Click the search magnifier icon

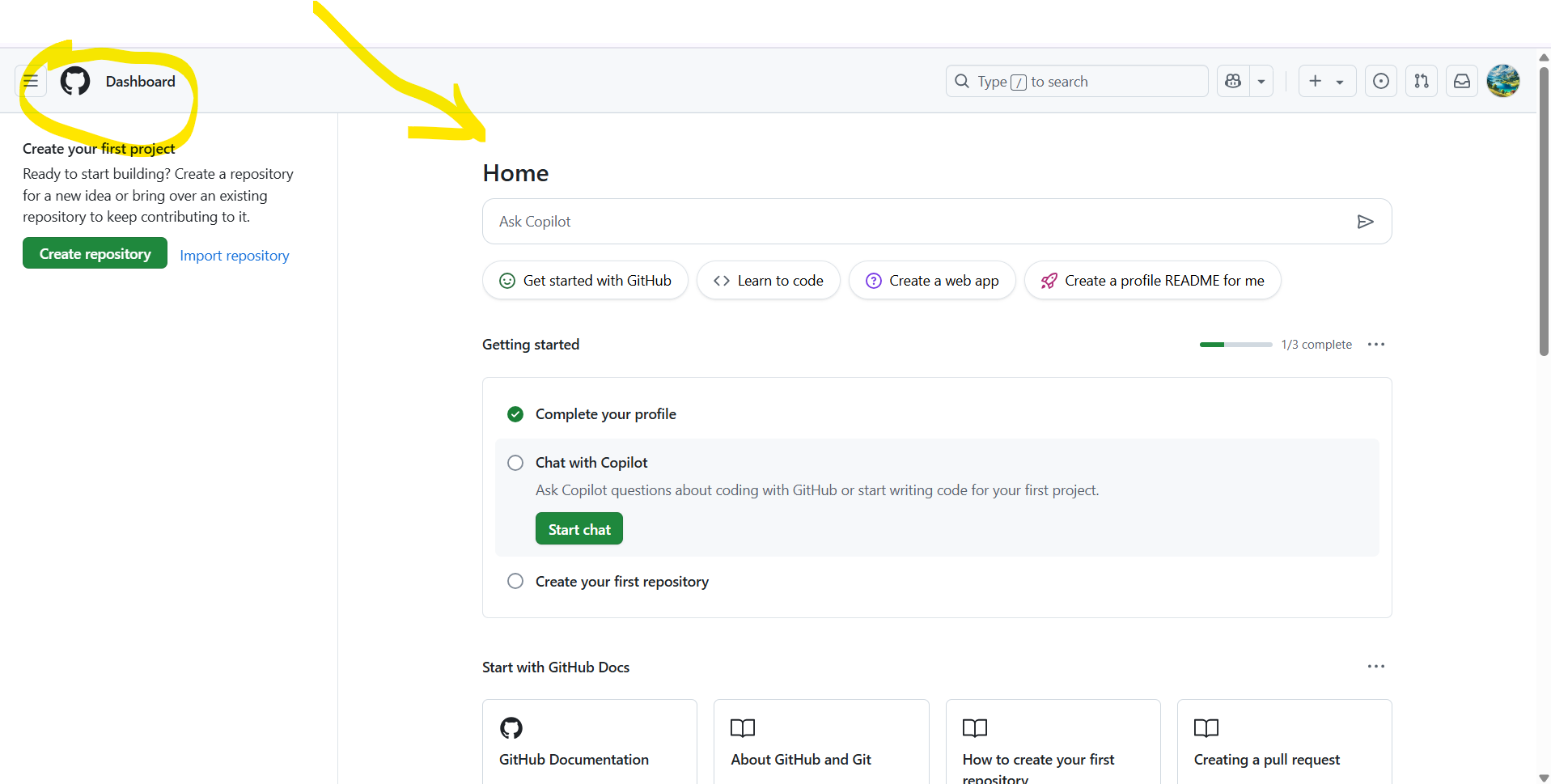pyautogui.click(x=962, y=81)
